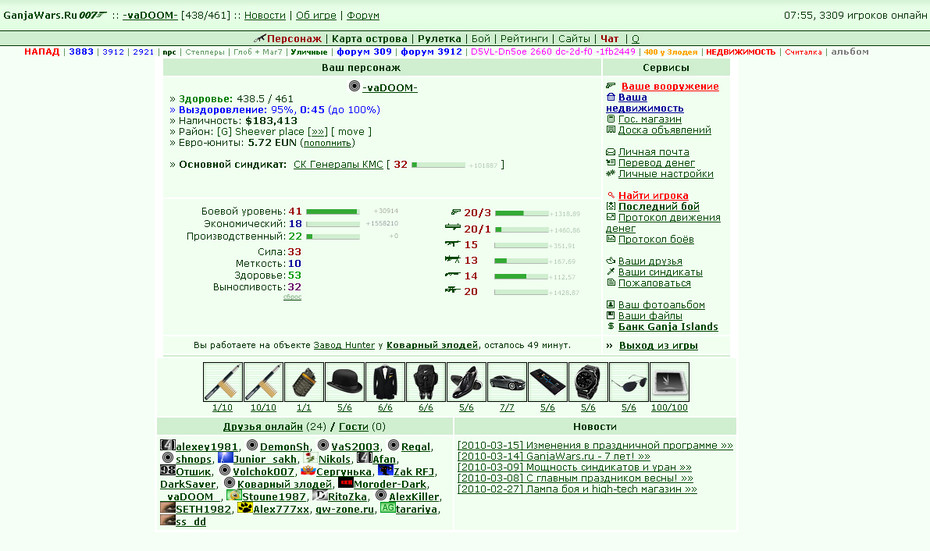Open Личная почта
930x551 pixels.
(x=654, y=152)
